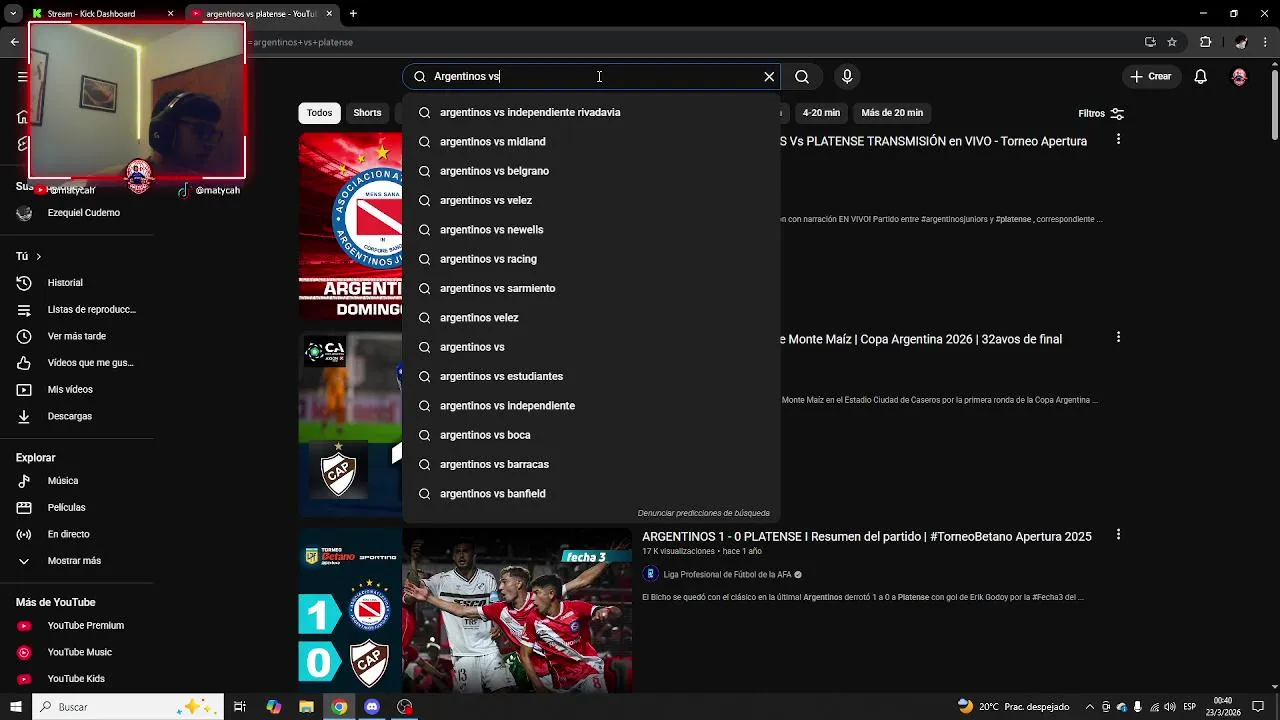Open more options for PLATENSE TRANSMISIÓN video
The height and width of the screenshot is (720, 1280).
click(1118, 139)
